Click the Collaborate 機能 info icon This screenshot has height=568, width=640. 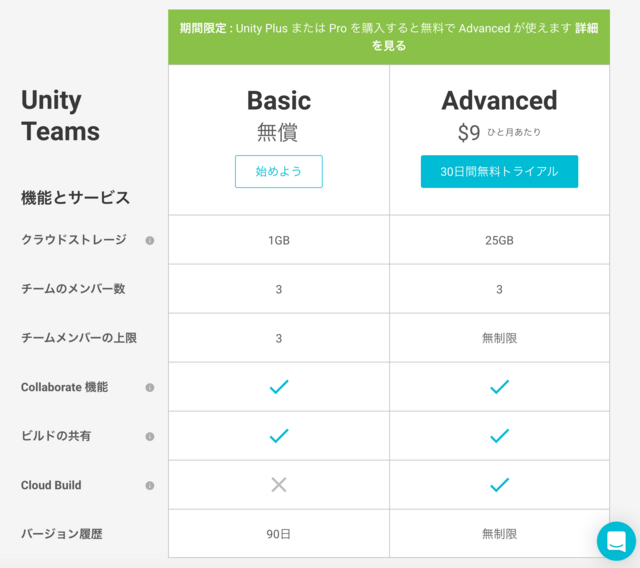tap(150, 387)
